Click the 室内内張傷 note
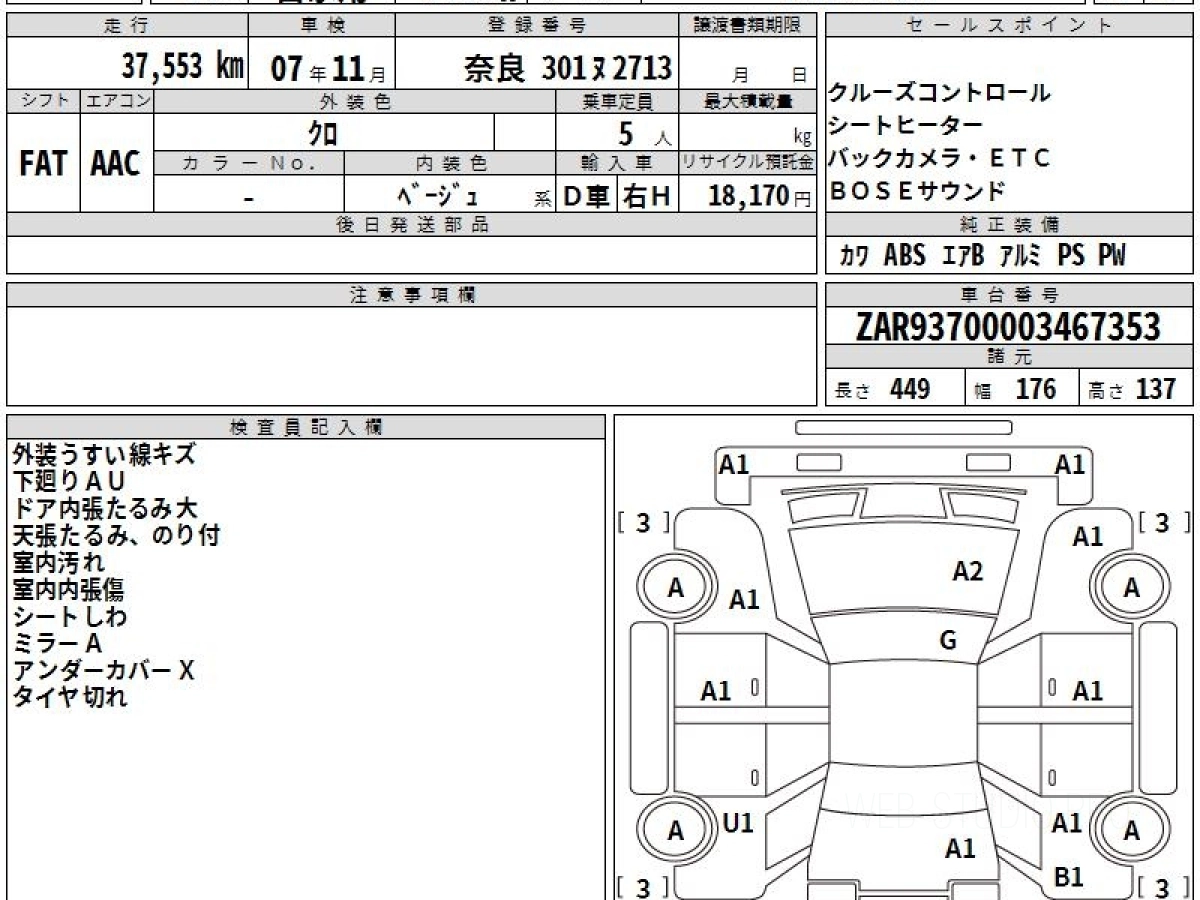1200x900 pixels. click(69, 589)
